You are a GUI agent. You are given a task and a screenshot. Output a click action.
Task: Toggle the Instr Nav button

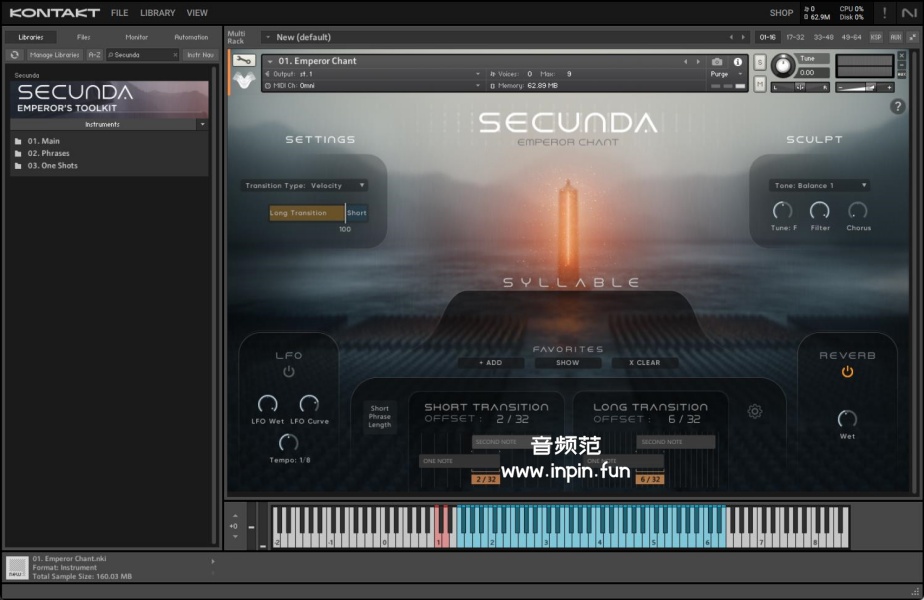200,55
